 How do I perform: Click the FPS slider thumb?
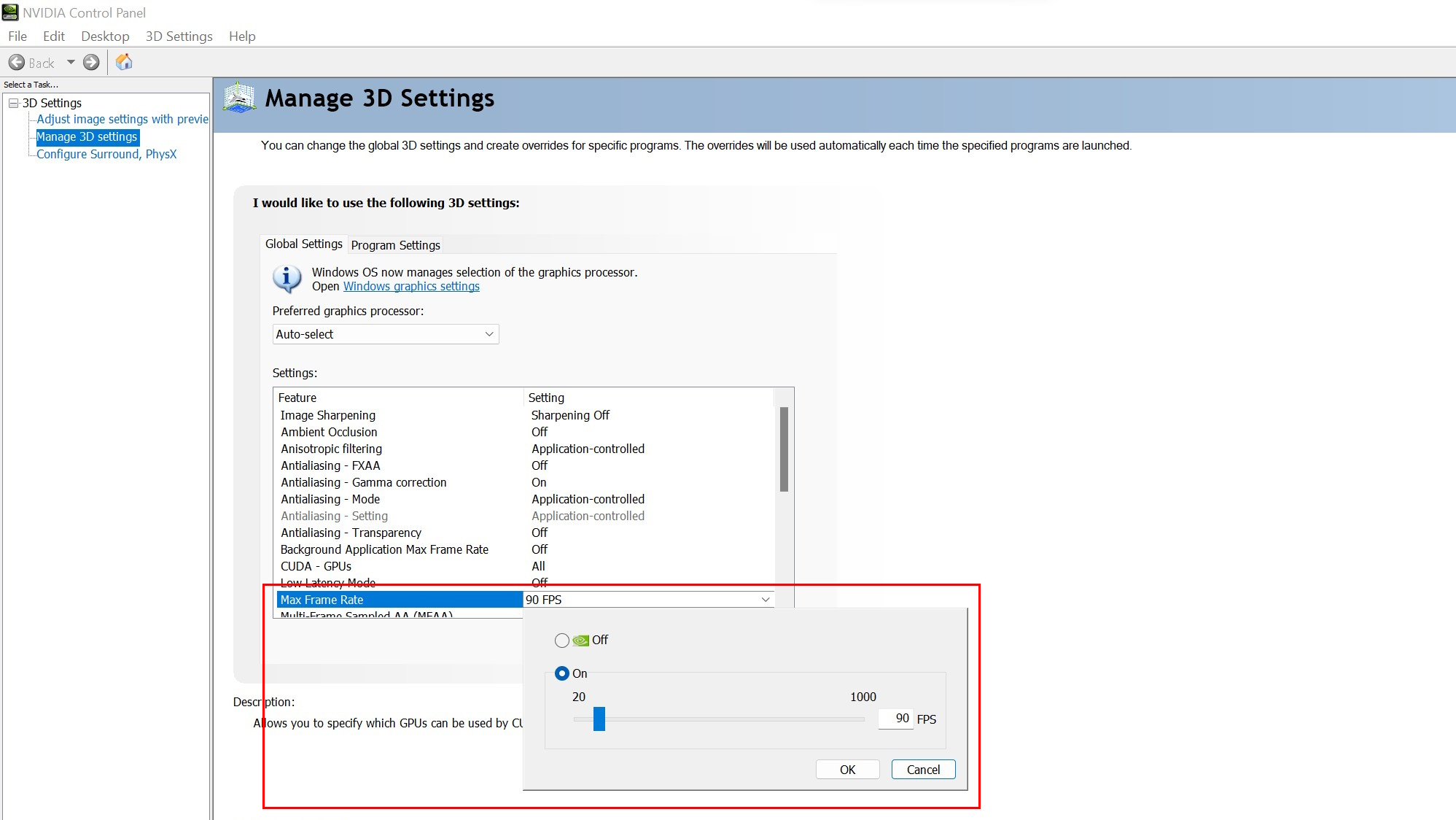[599, 719]
